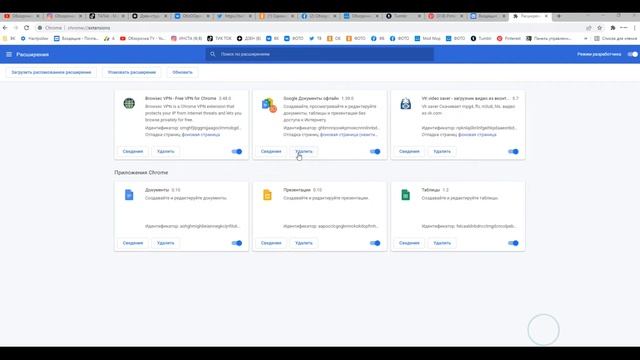Screen dimensions: 640x360
Task: Switch to the Pinterest browser tab
Action: (x=445, y=16)
